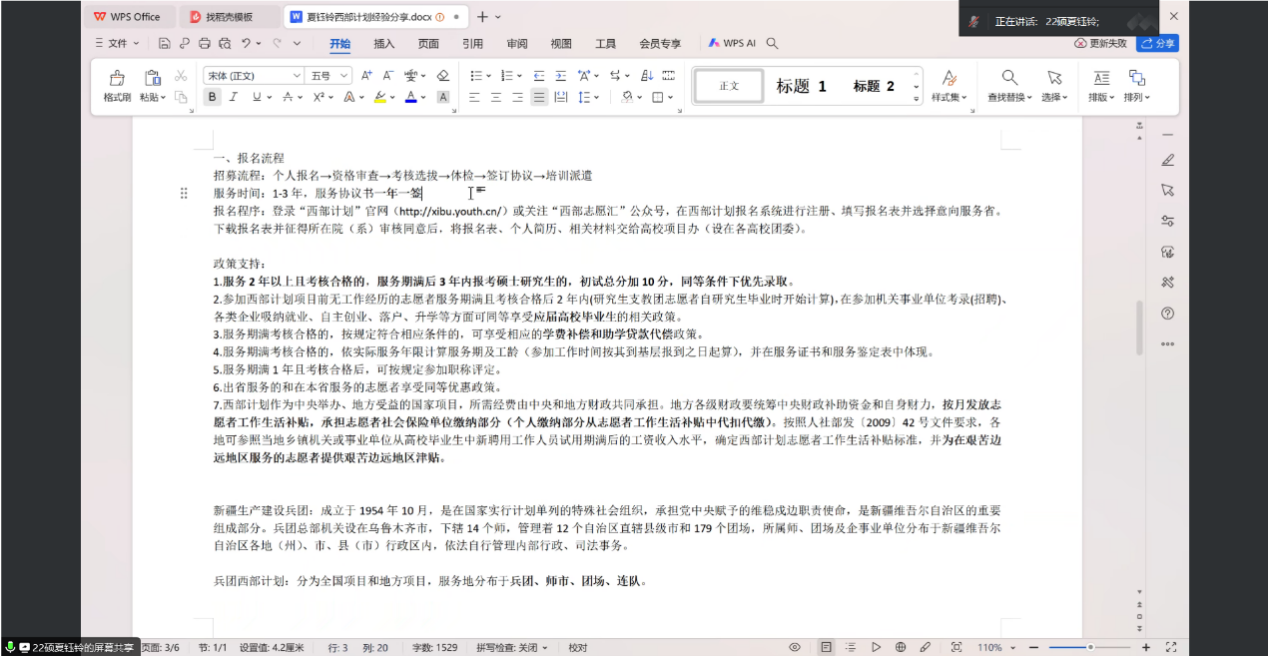Click the pen tool in right sidebar
Screen dimensions: 1268x656
click(1167, 160)
